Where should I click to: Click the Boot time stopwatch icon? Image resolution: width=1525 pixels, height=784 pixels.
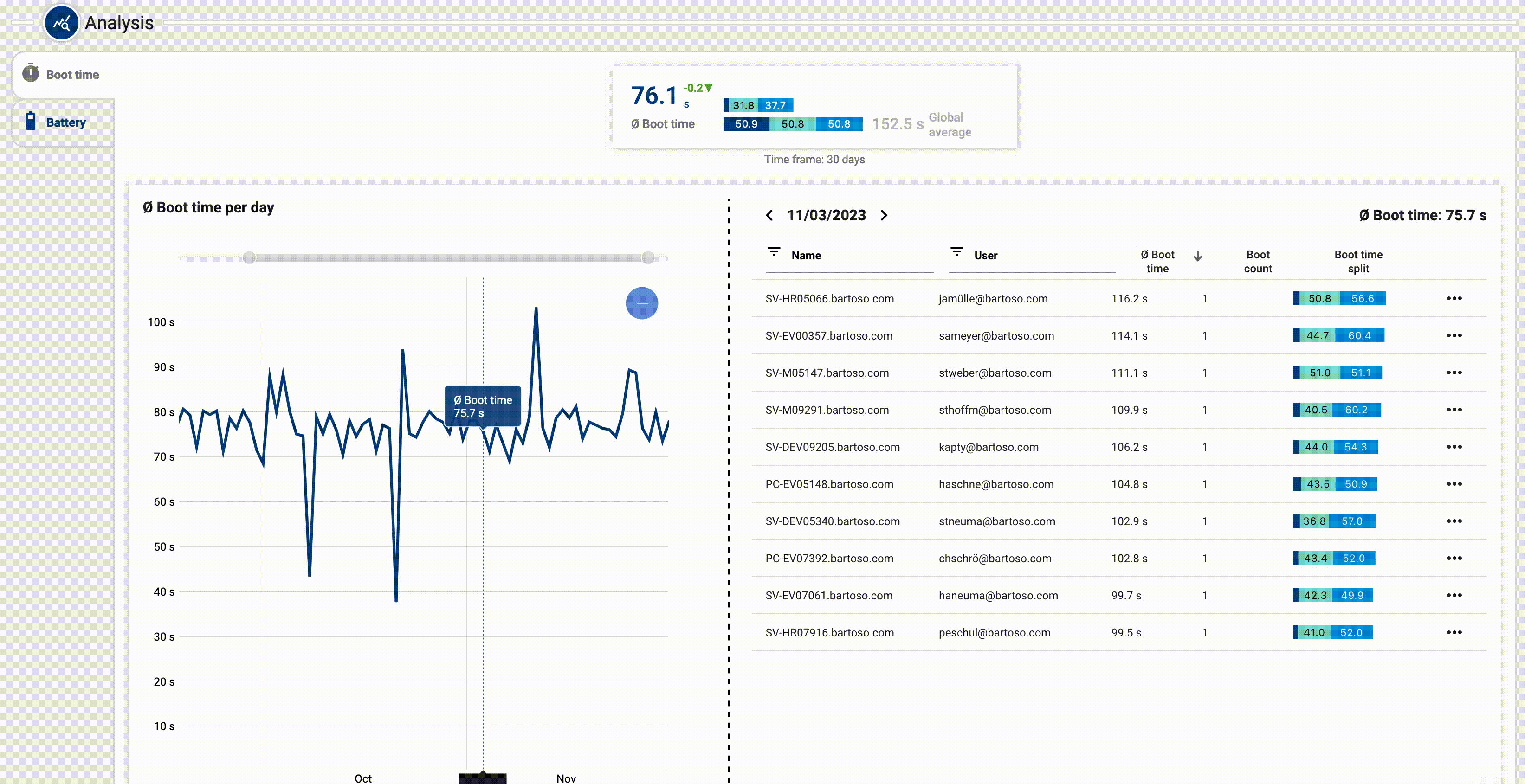pyautogui.click(x=31, y=73)
